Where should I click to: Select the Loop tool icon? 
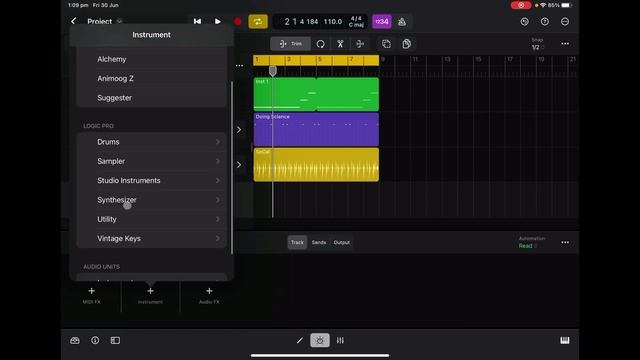320,44
